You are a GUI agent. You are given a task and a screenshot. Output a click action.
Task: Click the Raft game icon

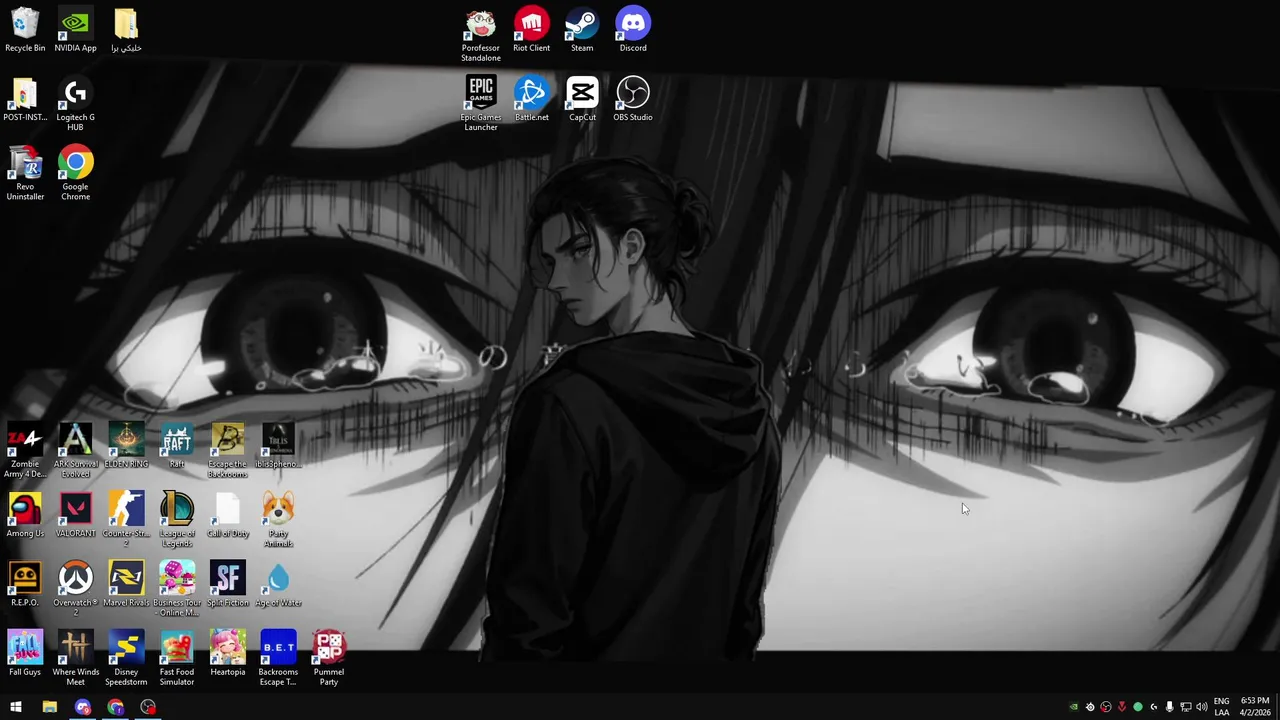177,446
